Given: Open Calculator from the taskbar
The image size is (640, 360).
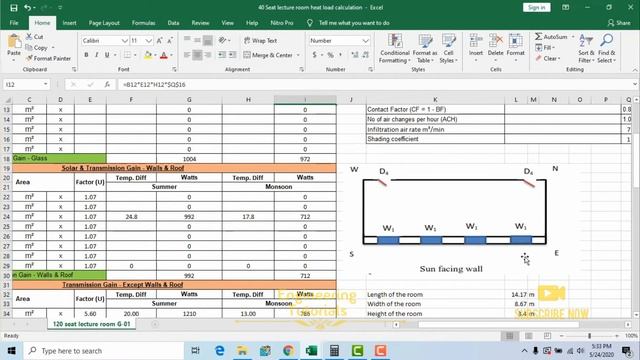Looking at the screenshot, I should click(334, 351).
